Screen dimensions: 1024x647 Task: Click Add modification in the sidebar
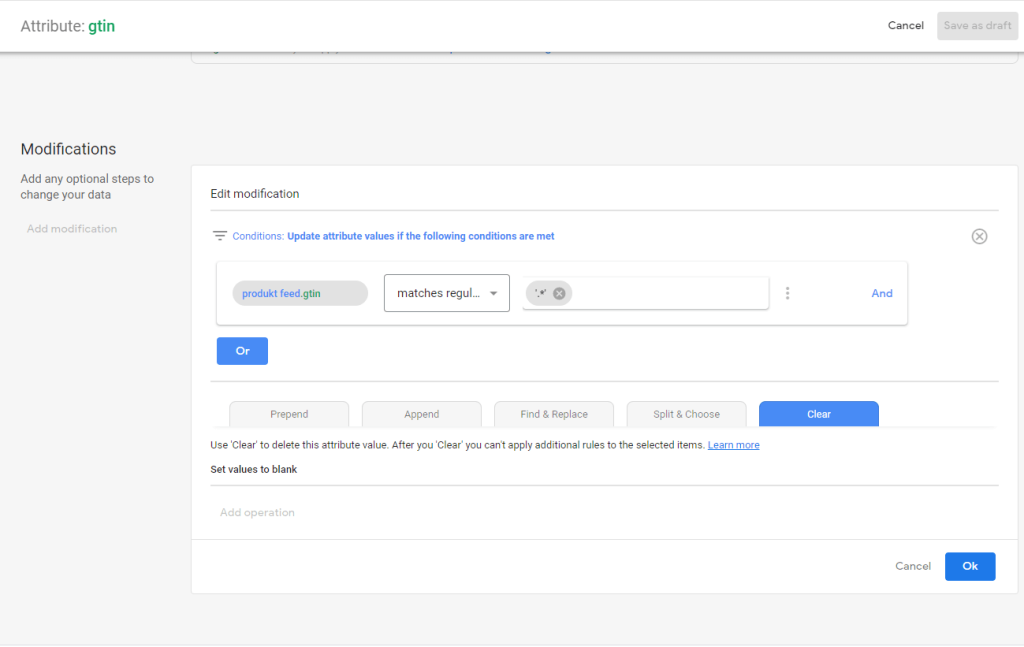72,229
